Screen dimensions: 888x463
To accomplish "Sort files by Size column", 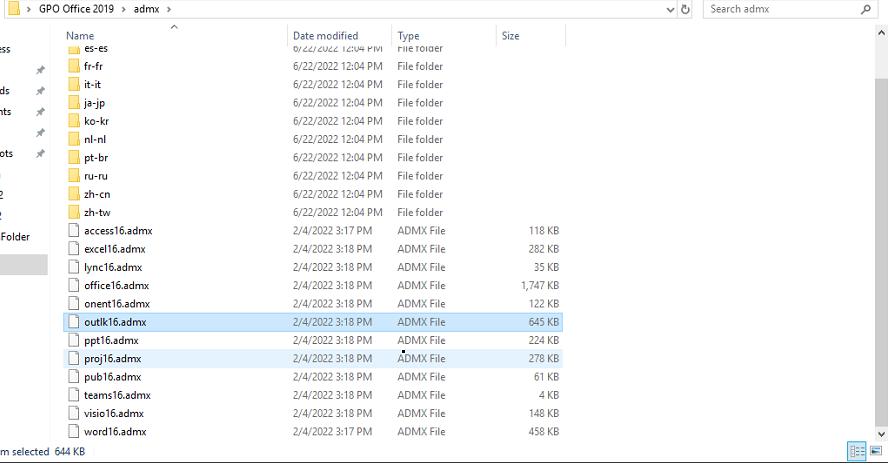I will click(x=510, y=36).
